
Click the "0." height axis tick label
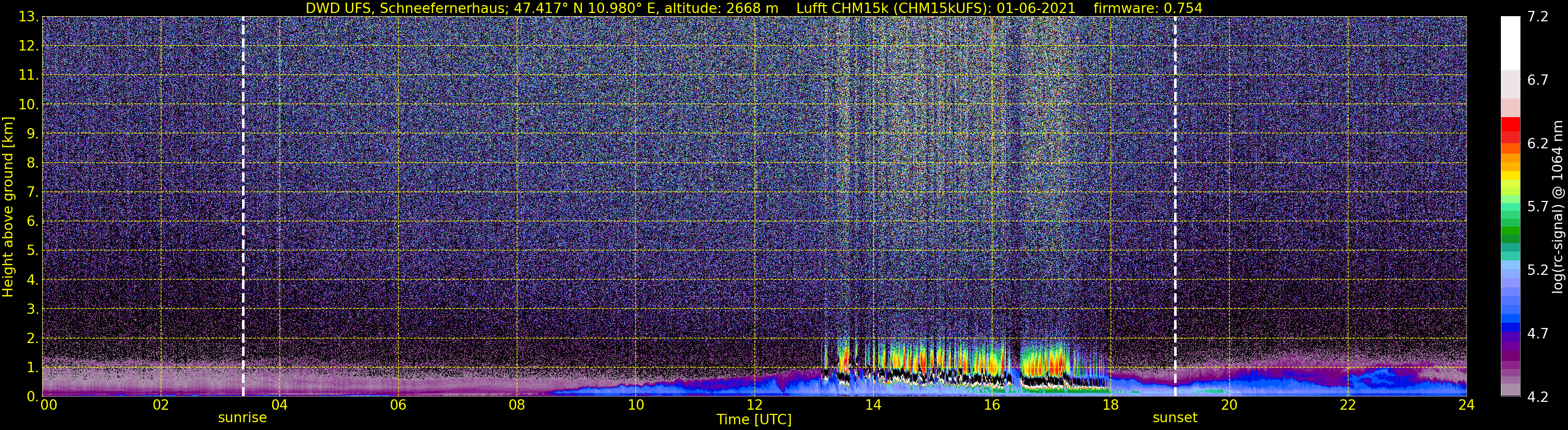(33, 397)
